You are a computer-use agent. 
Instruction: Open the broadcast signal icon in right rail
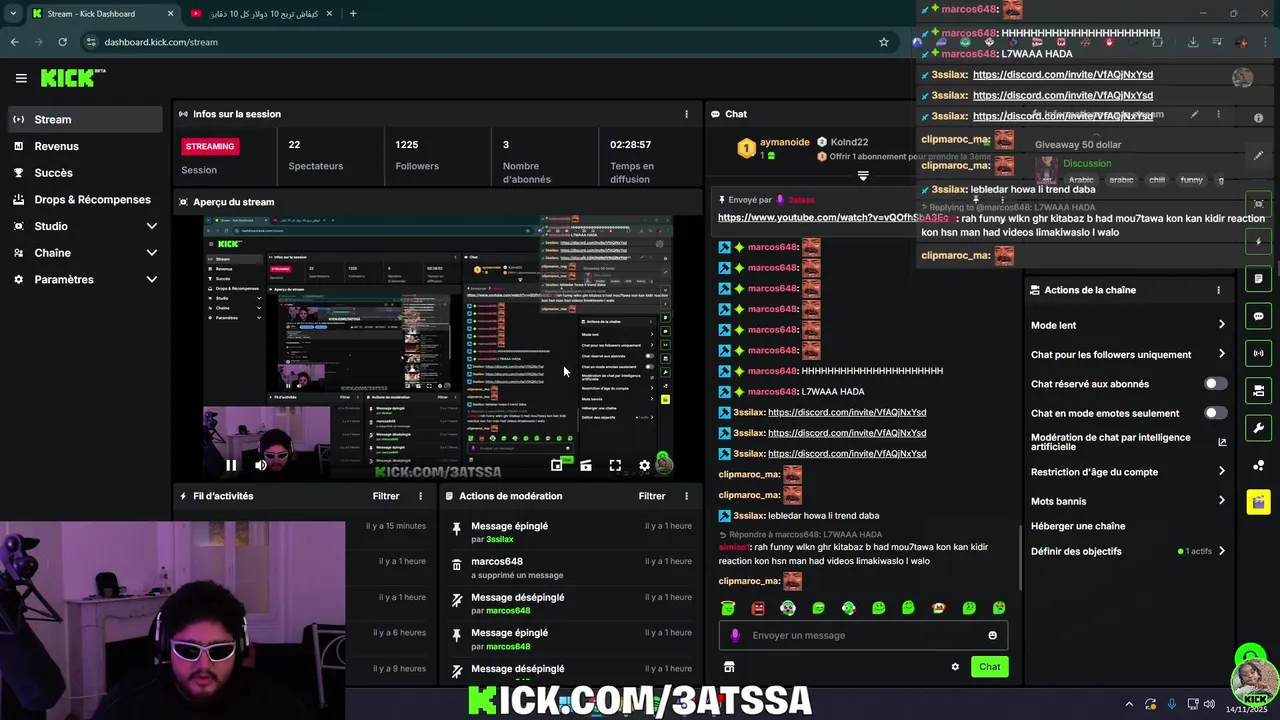pos(1258,353)
